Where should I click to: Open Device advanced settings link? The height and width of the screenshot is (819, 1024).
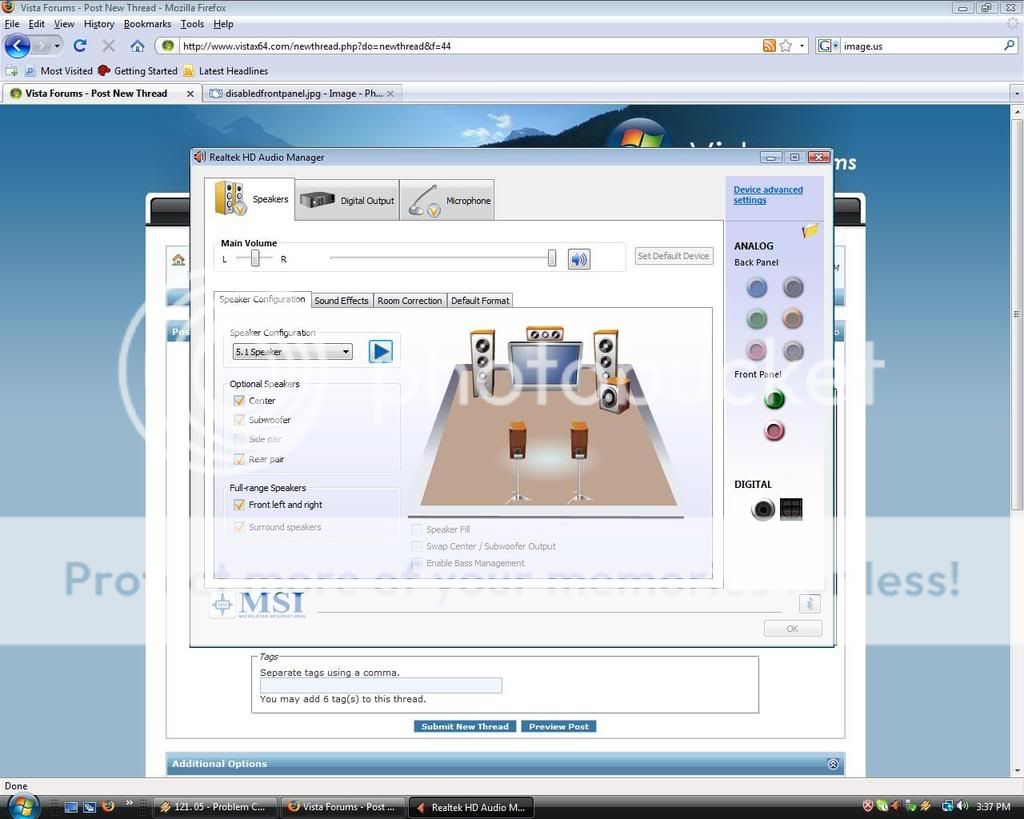click(768, 195)
